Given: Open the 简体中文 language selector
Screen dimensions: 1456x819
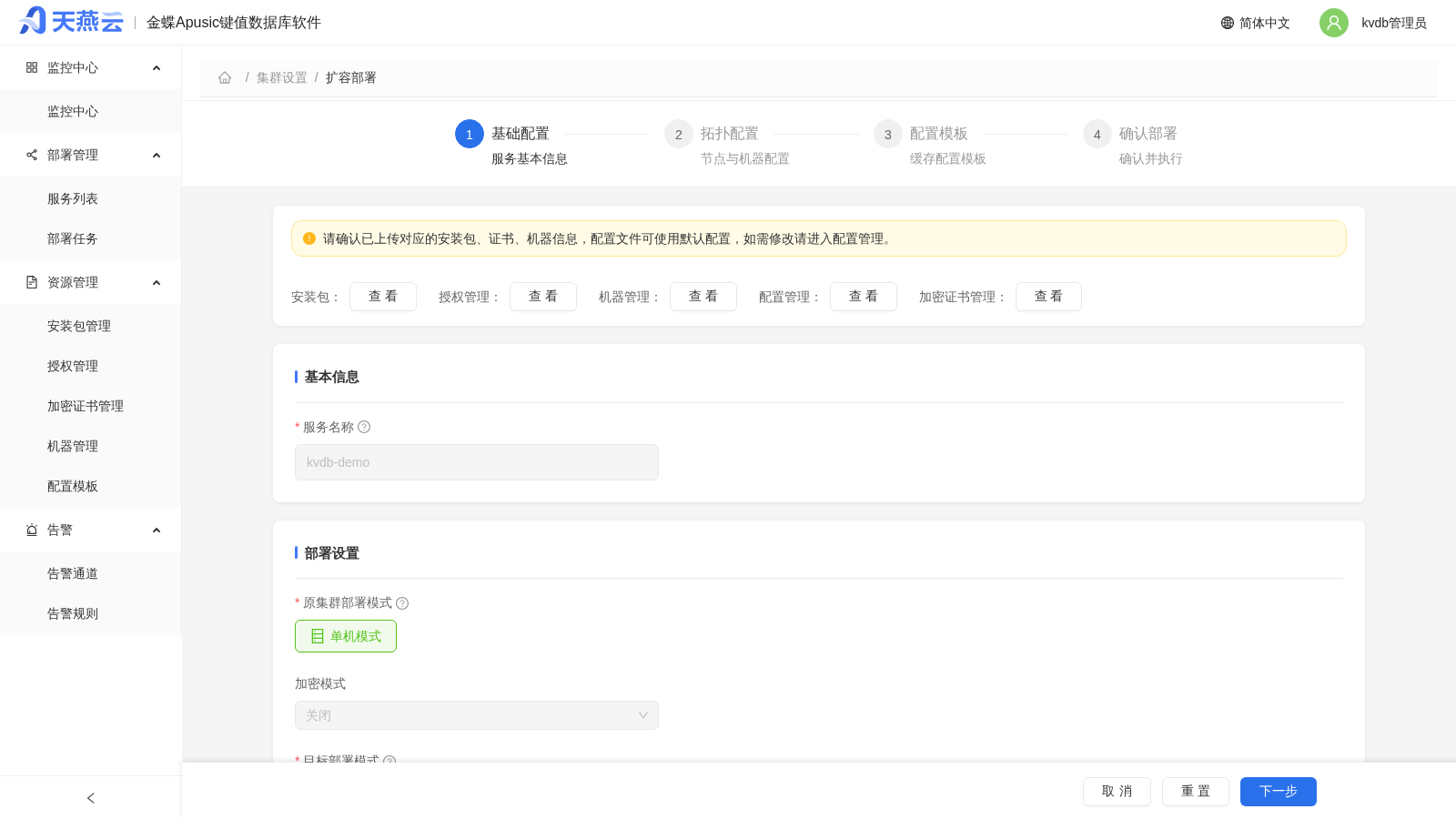Looking at the screenshot, I should (1256, 23).
